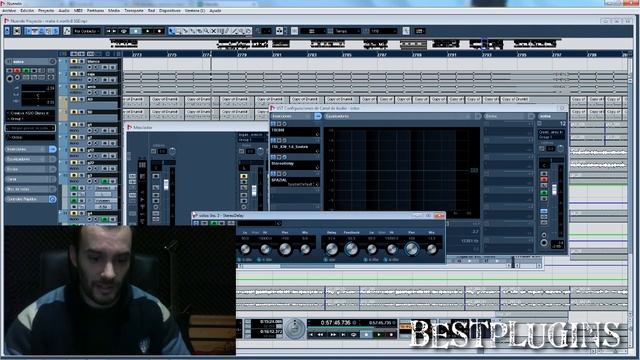Viewport: 640px width, 360px height.
Task: Click the green monitor button in the inspector
Action: point(26,71)
